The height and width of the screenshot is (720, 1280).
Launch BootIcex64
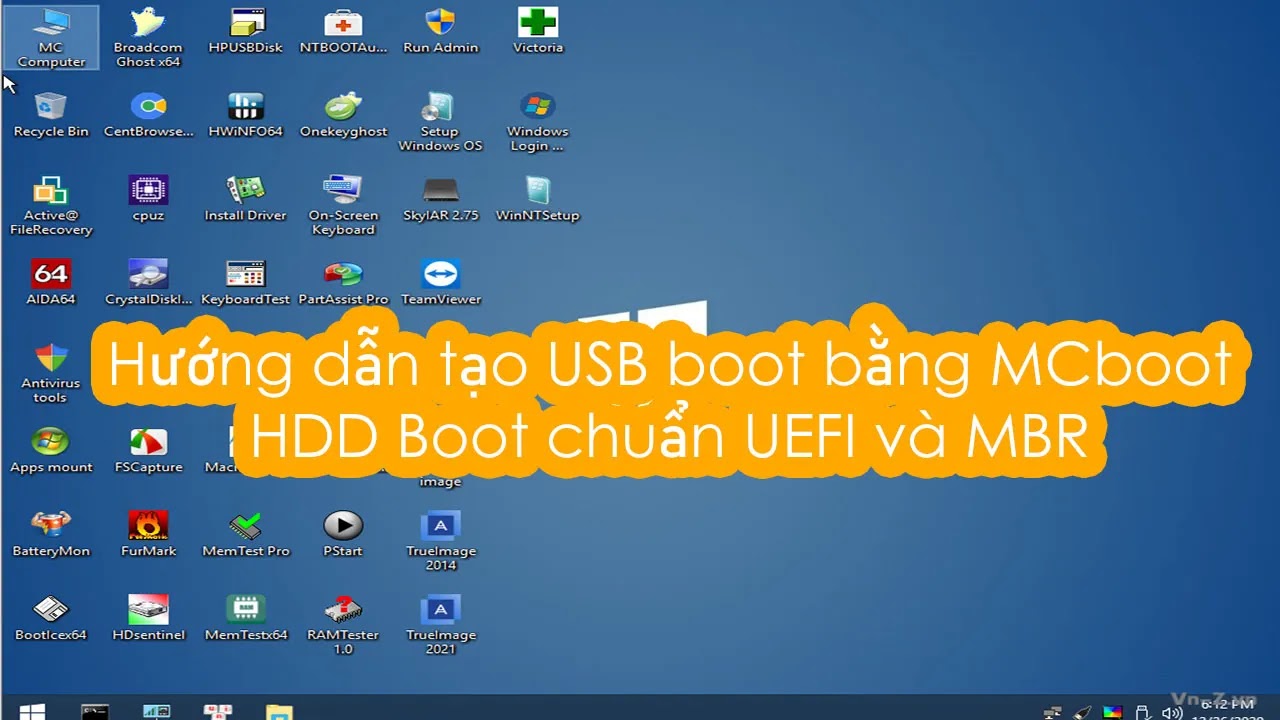pyautogui.click(x=51, y=618)
